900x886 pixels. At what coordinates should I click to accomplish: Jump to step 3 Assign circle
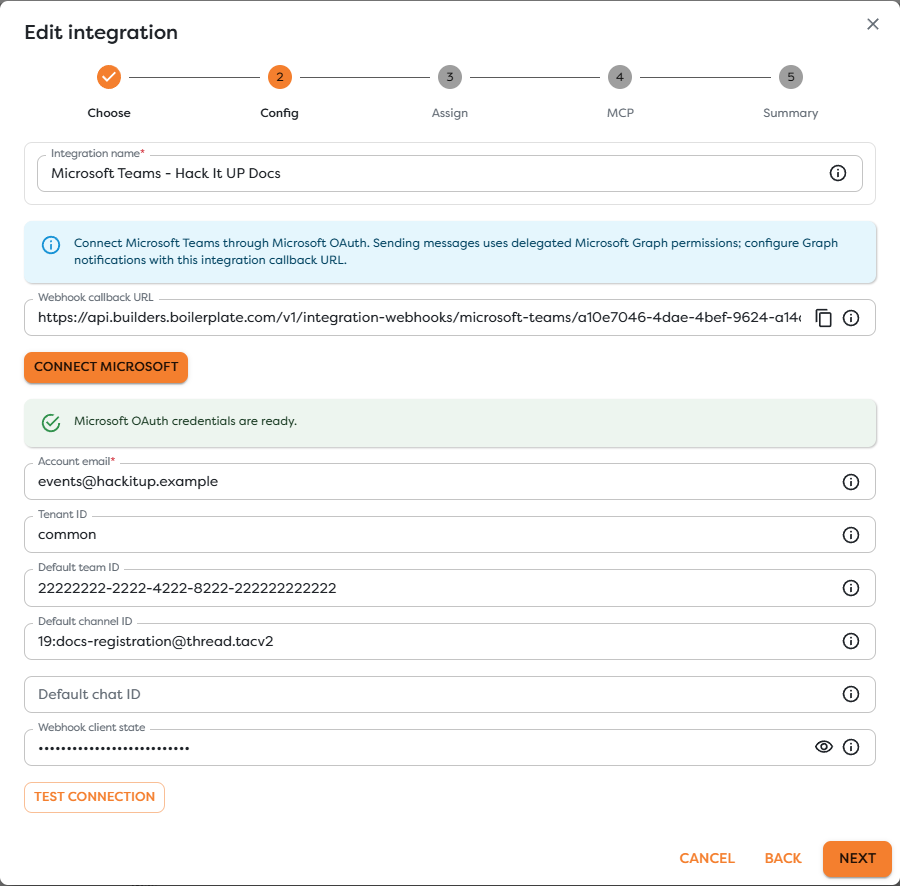450,77
